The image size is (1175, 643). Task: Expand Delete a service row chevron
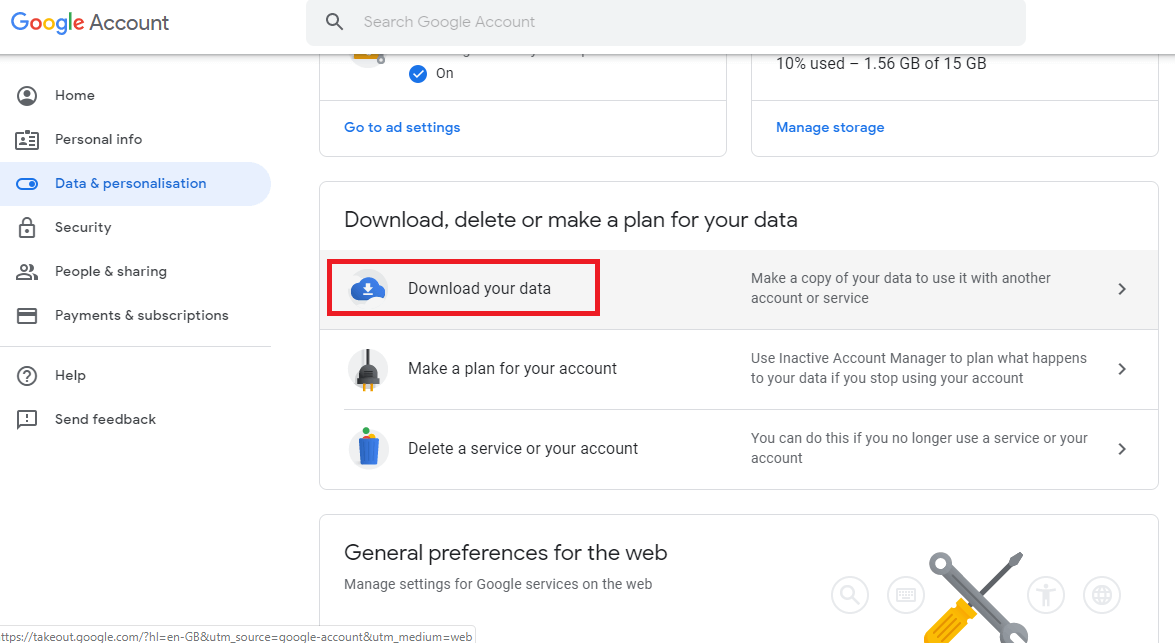pyautogui.click(x=1122, y=450)
